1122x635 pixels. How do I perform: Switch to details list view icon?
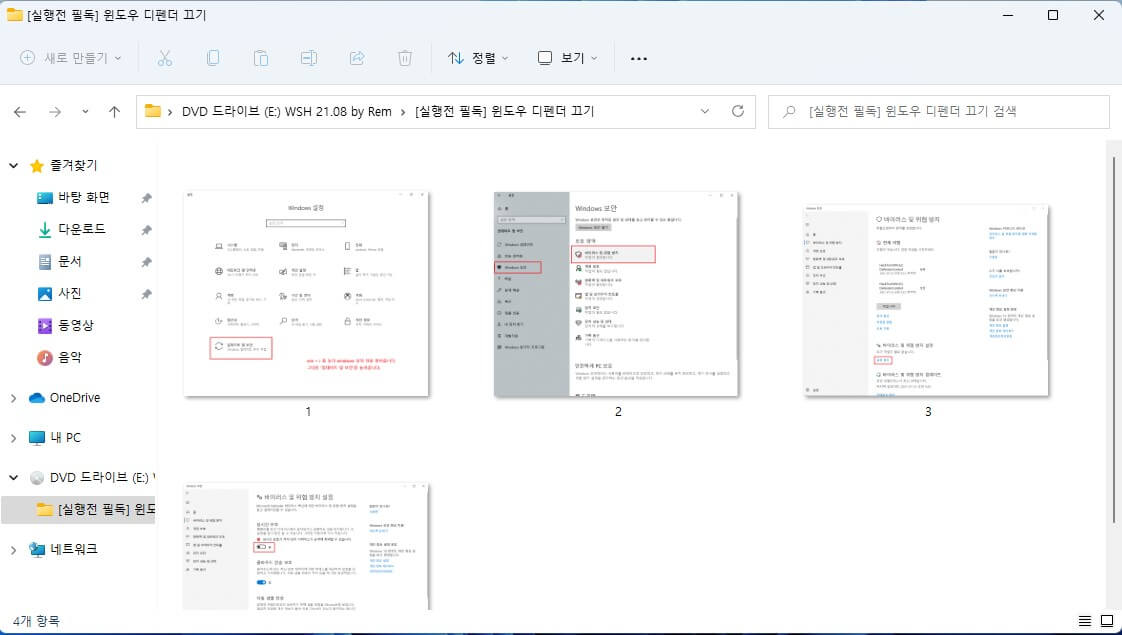1085,621
